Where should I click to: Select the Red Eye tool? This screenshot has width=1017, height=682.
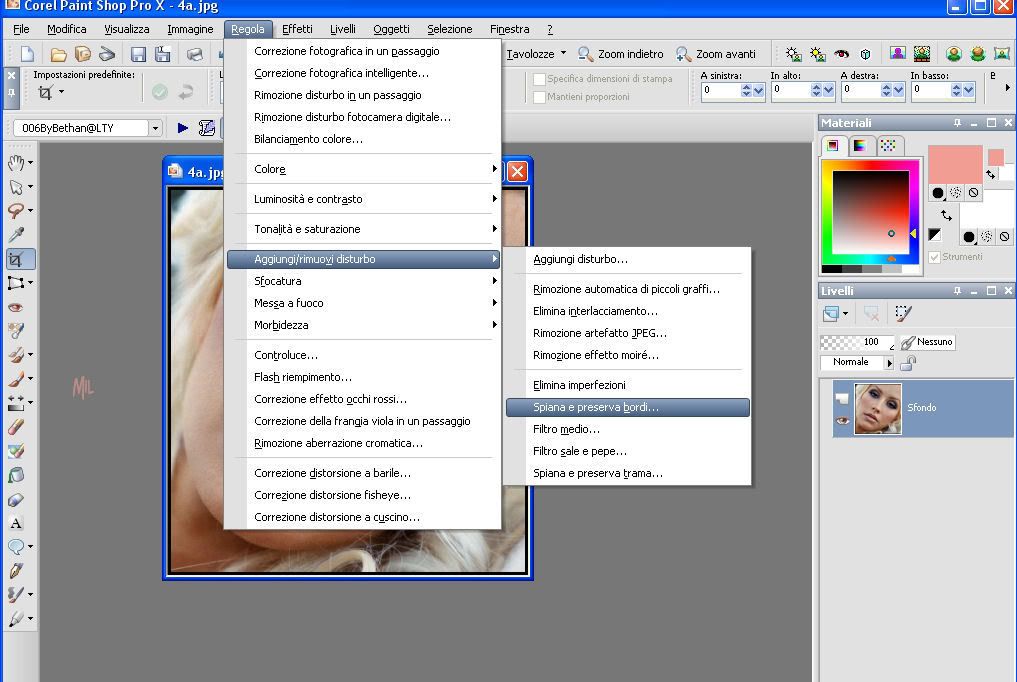(x=16, y=307)
